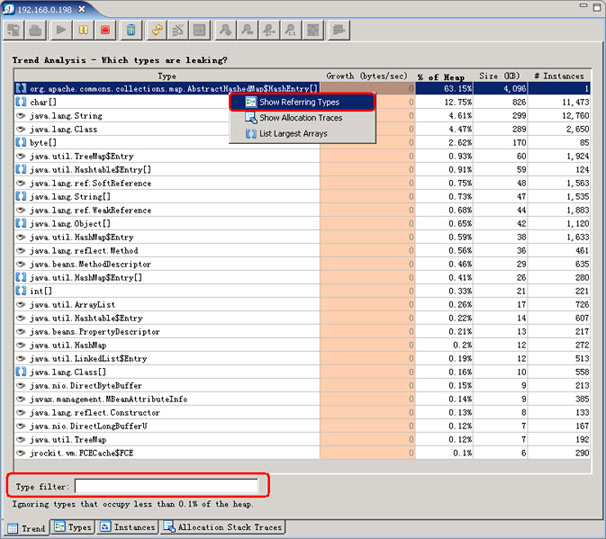Choose Show Referring Types from context menu
Viewport: 606px width, 539px height.
pos(302,102)
